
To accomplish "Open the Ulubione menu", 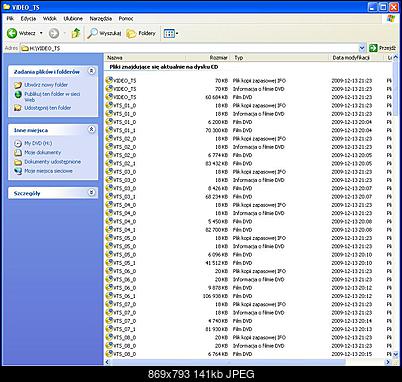I will (x=73, y=19).
